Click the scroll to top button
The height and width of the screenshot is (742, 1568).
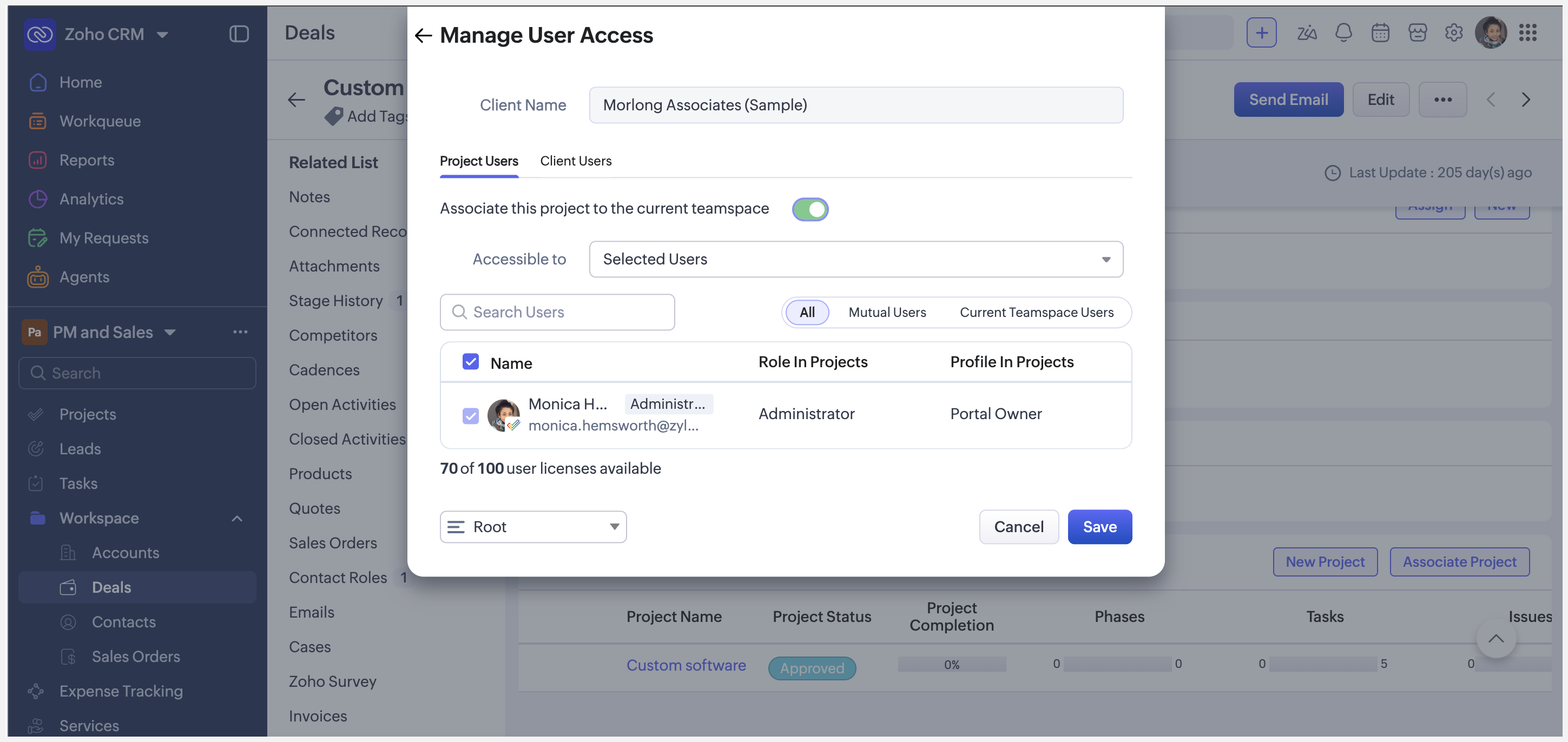tap(1496, 639)
